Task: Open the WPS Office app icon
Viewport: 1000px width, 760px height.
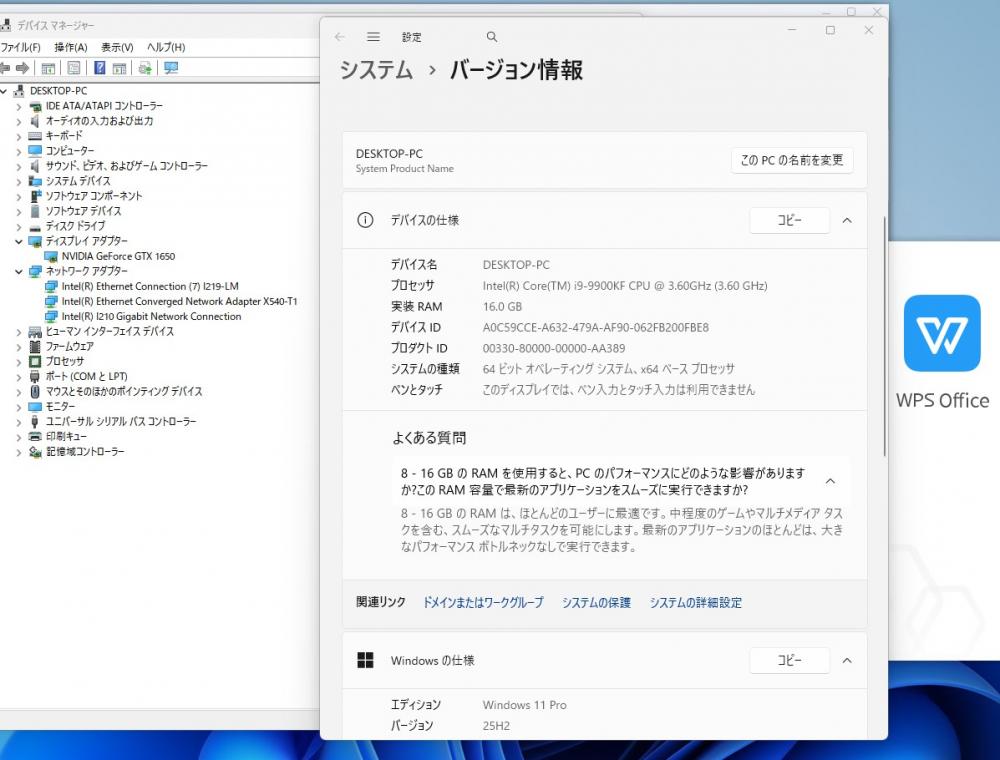Action: point(942,333)
